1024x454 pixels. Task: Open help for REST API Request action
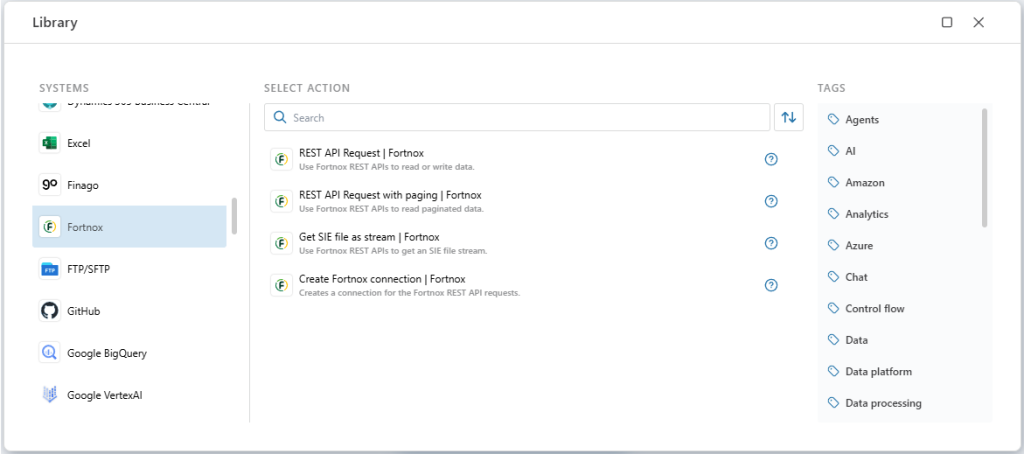(771, 159)
